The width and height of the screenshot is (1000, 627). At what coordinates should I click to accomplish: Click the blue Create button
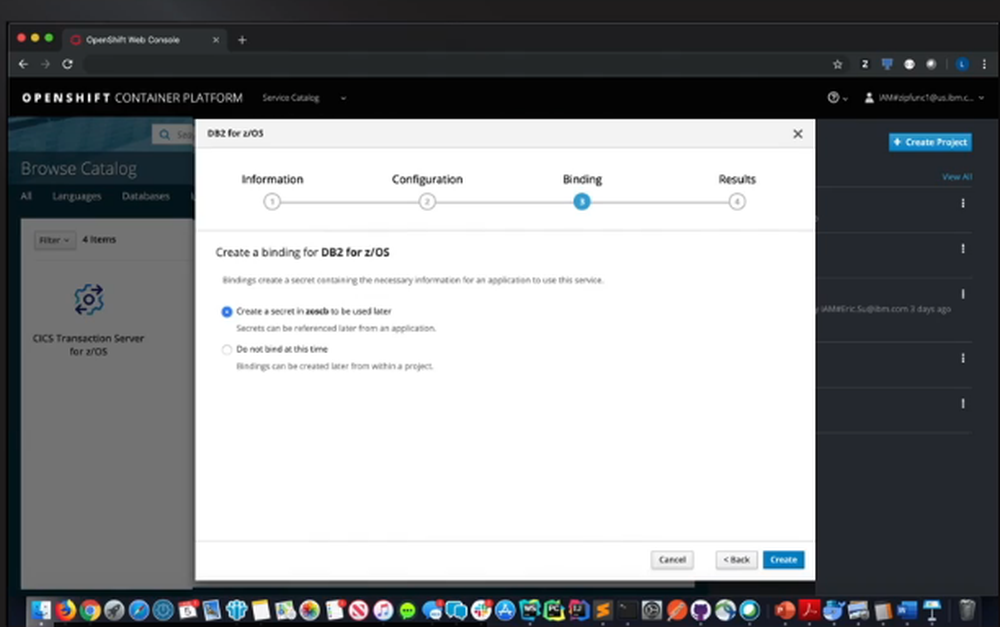(x=783, y=559)
